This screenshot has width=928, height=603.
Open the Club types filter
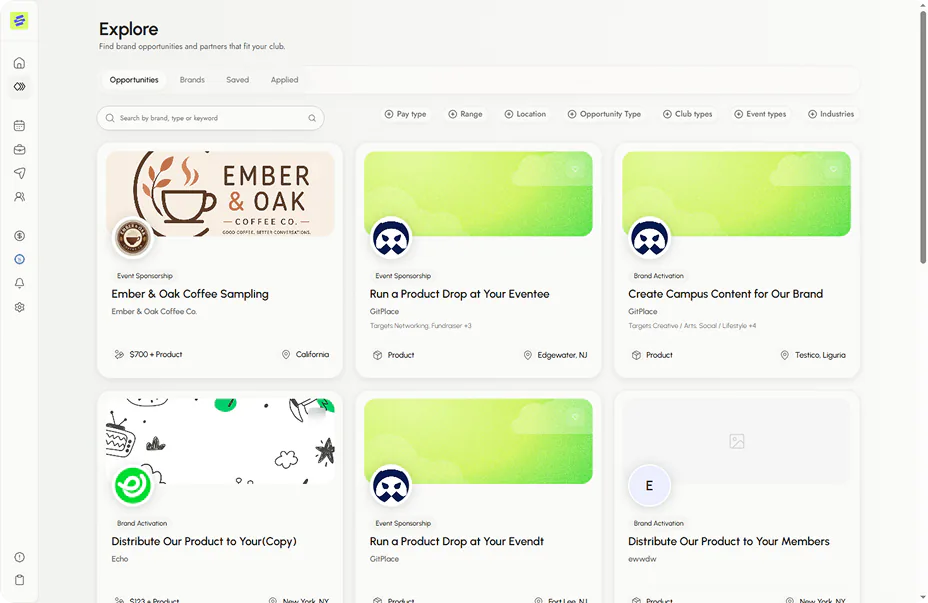(x=688, y=114)
